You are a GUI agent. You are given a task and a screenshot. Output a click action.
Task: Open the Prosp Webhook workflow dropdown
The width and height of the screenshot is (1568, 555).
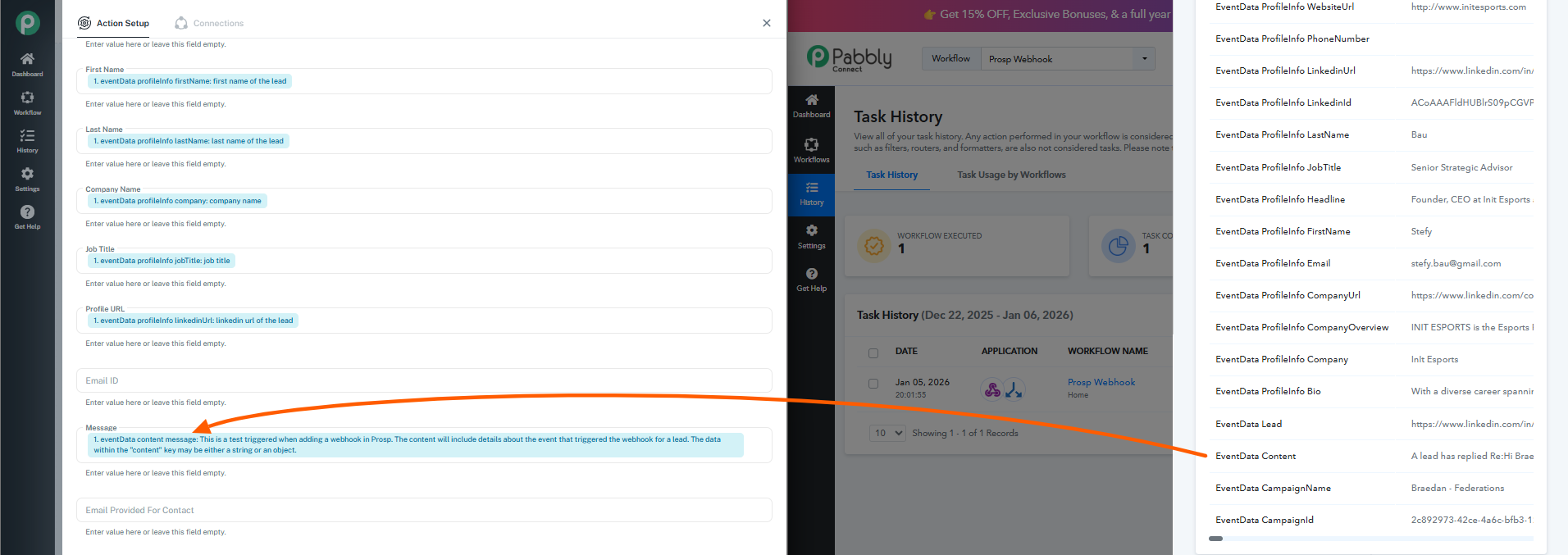1068,59
